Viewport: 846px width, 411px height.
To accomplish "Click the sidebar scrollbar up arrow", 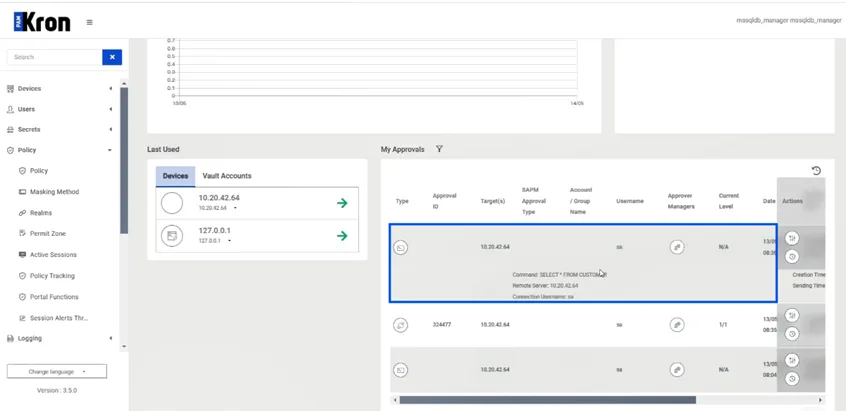I will click(x=124, y=84).
